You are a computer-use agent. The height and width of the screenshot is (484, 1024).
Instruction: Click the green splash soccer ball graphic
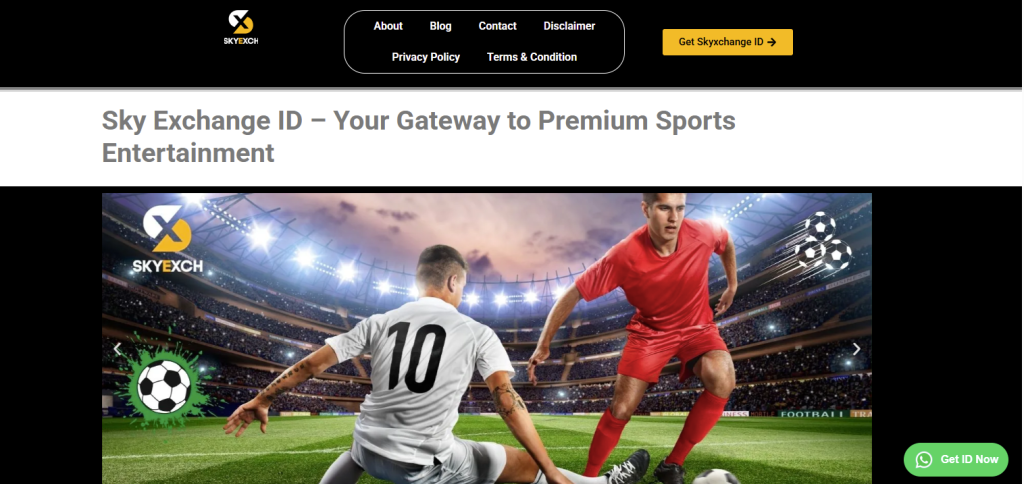164,384
